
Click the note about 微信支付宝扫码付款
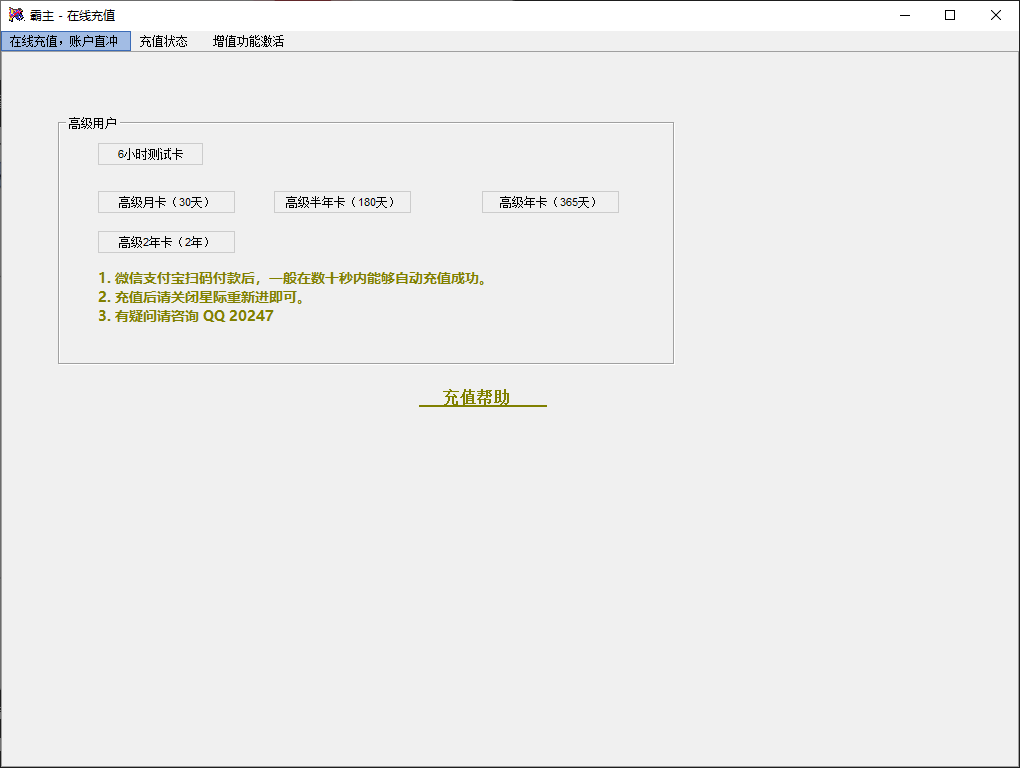292,278
